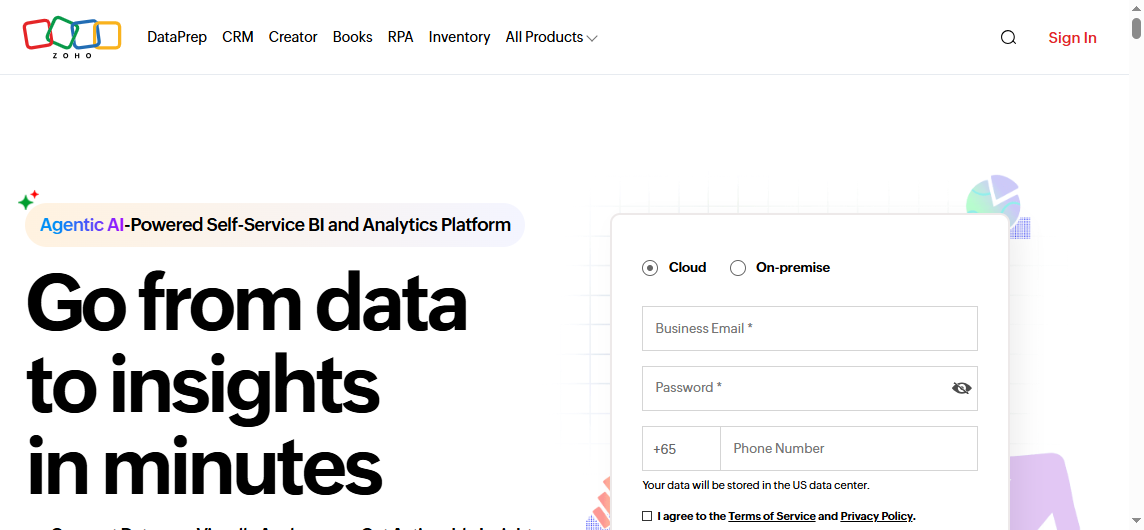Click the Inventory navigation link
Screen dimensions: 1144x530
click(x=459, y=37)
